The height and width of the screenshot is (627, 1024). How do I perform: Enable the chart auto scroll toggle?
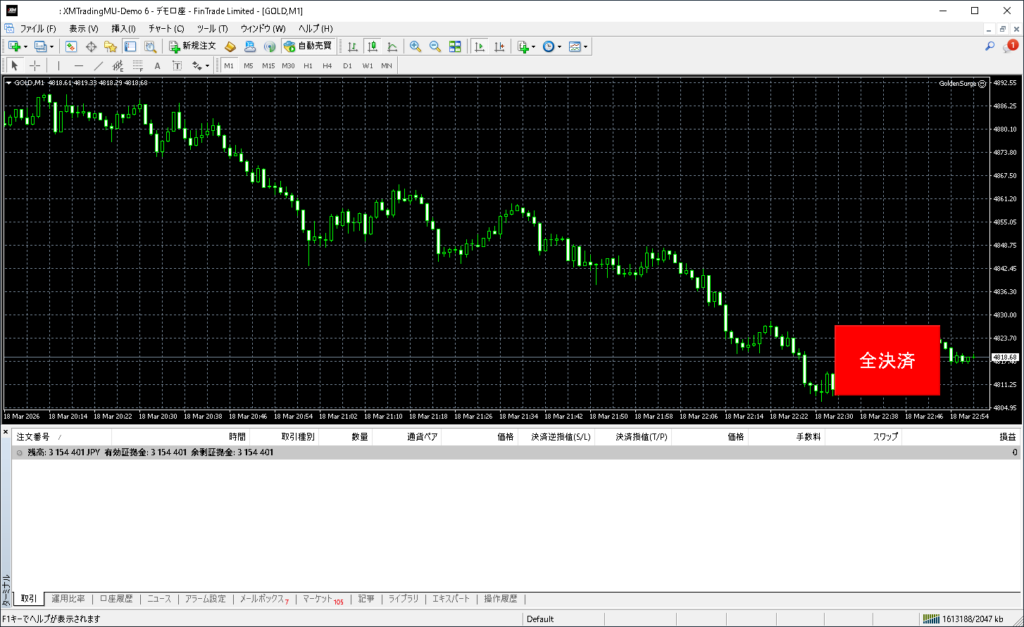pyautogui.click(x=480, y=46)
